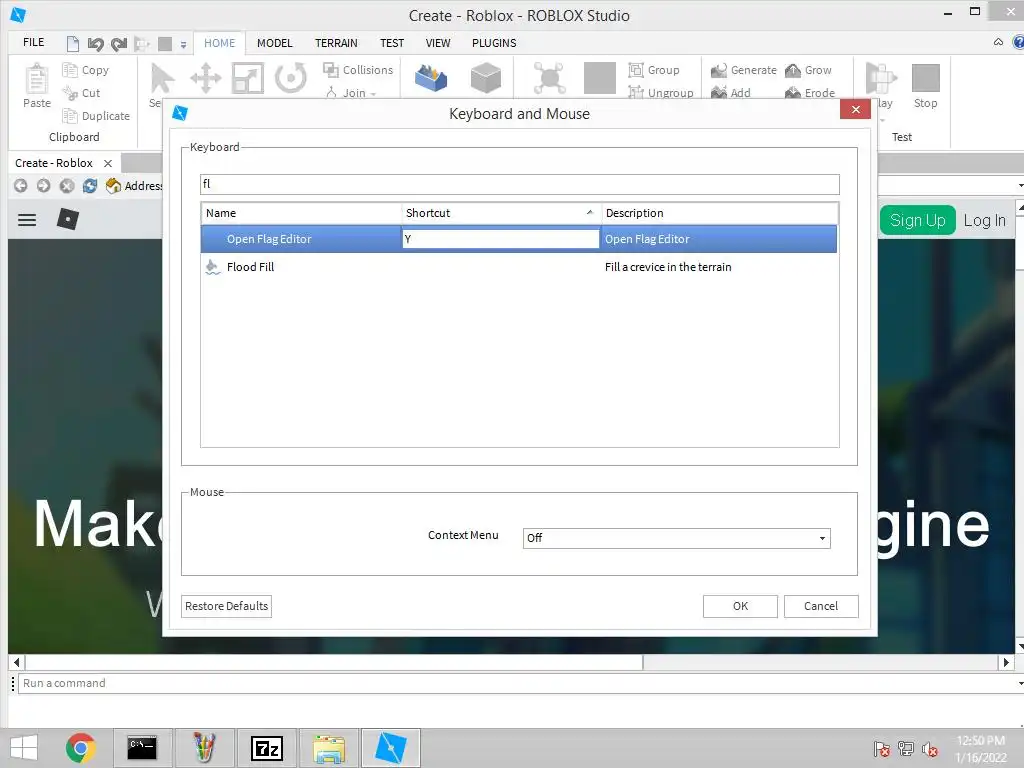Select the Rotate tool icon

click(x=291, y=78)
